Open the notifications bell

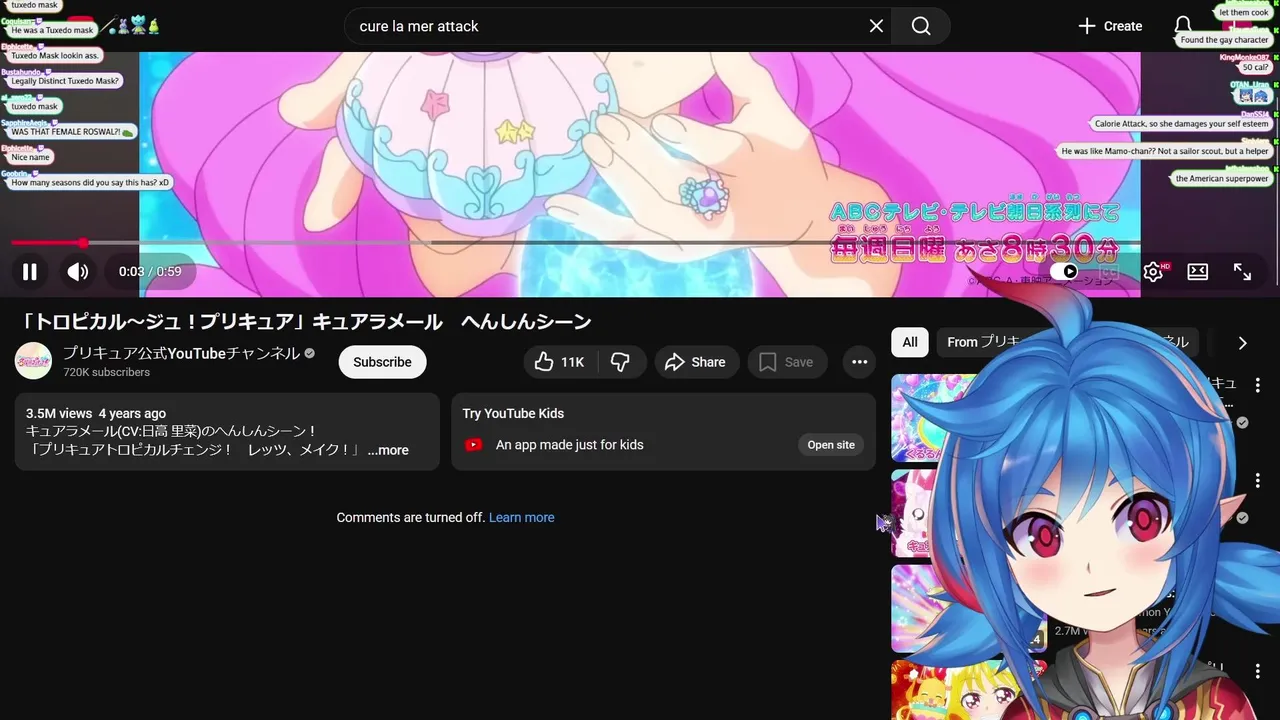pyautogui.click(x=1183, y=26)
